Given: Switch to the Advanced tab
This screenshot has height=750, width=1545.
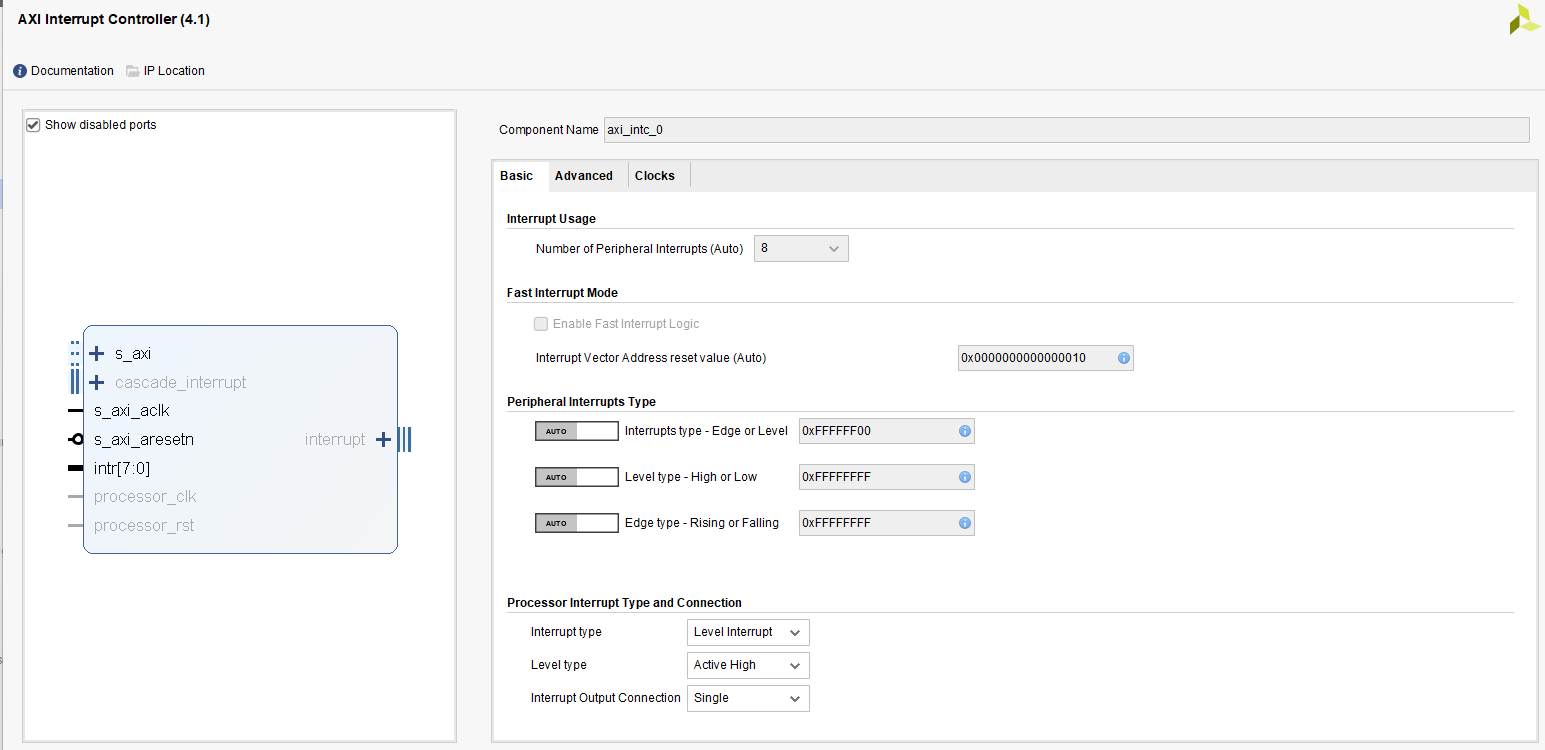Looking at the screenshot, I should 584,175.
